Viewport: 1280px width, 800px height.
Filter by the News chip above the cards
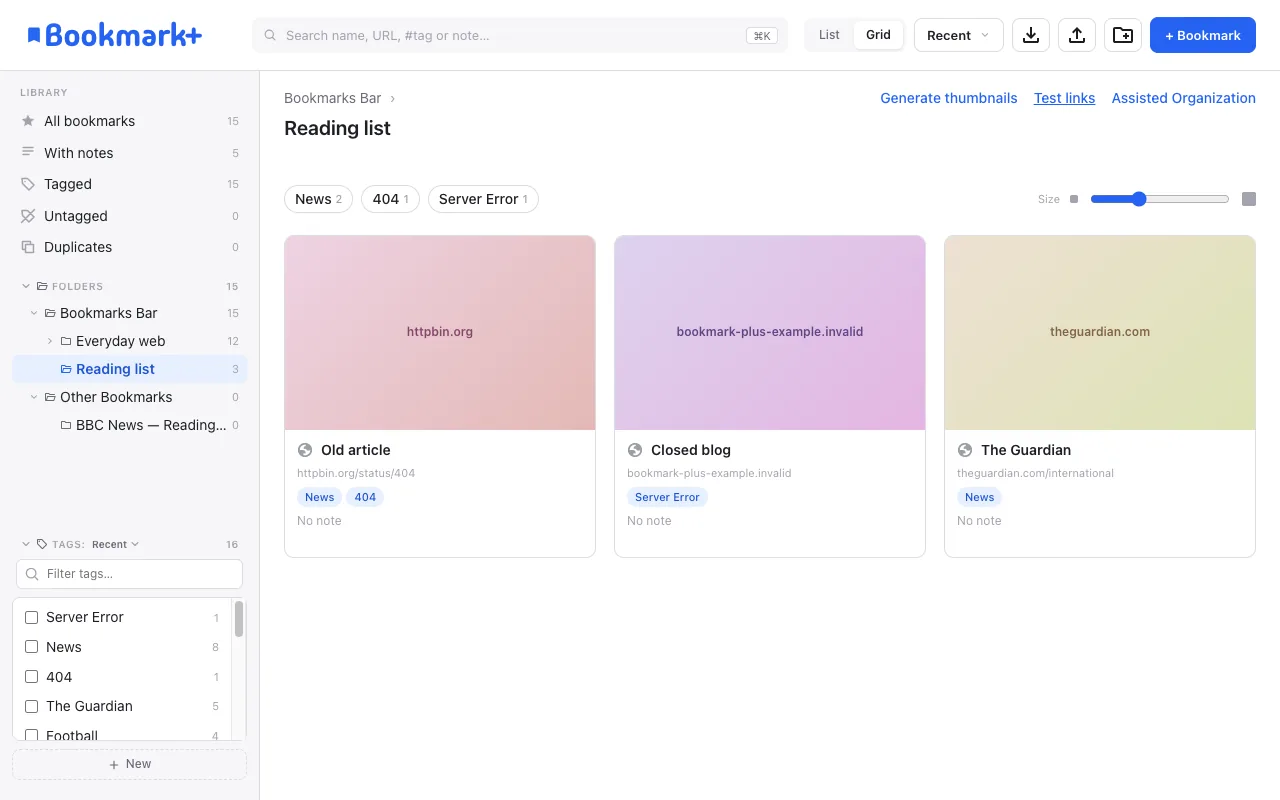point(318,199)
